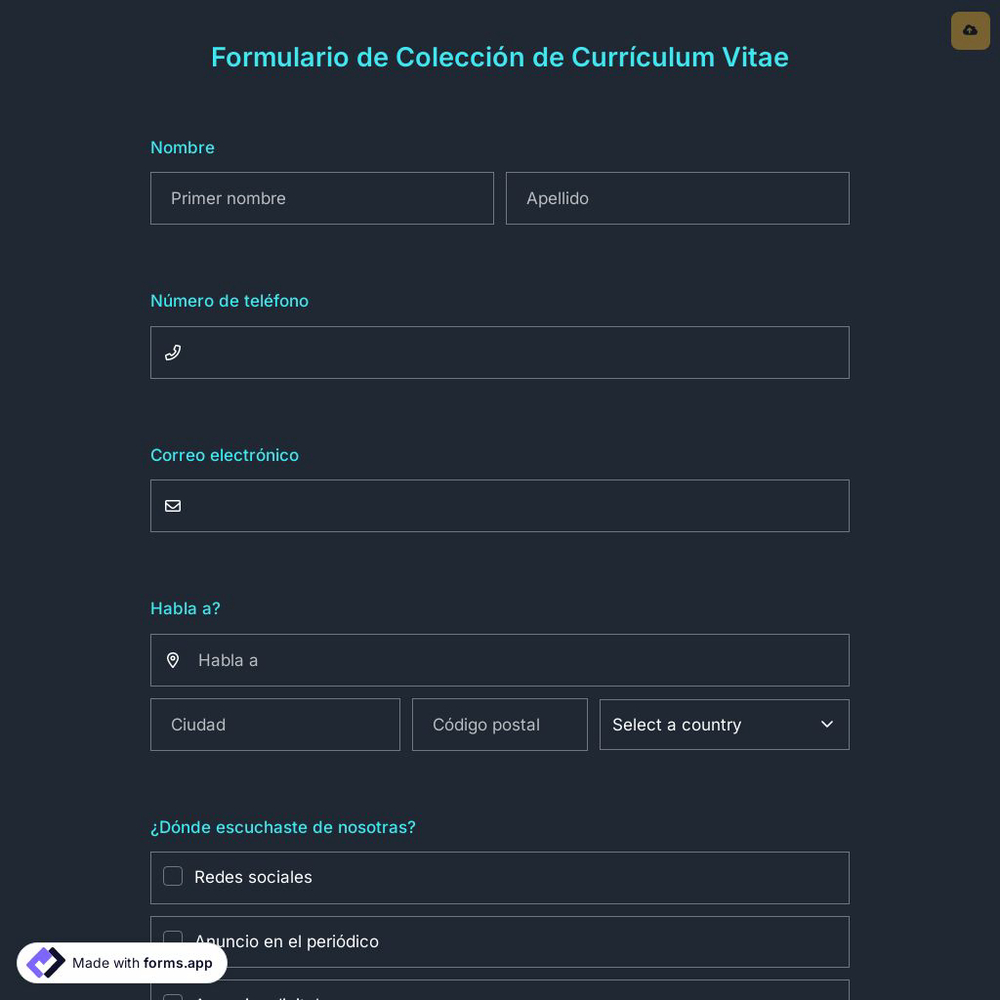Check the Redes sociales checkbox
The width and height of the screenshot is (1000, 1000).
click(173, 876)
